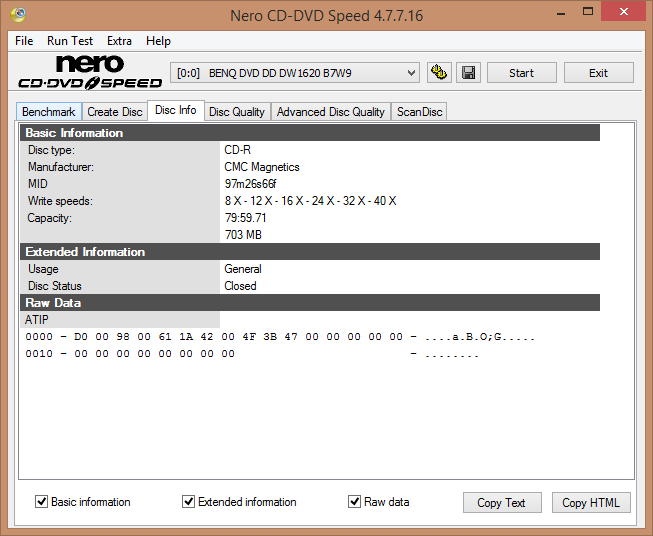Click the raw data row starting 0000

(280, 337)
